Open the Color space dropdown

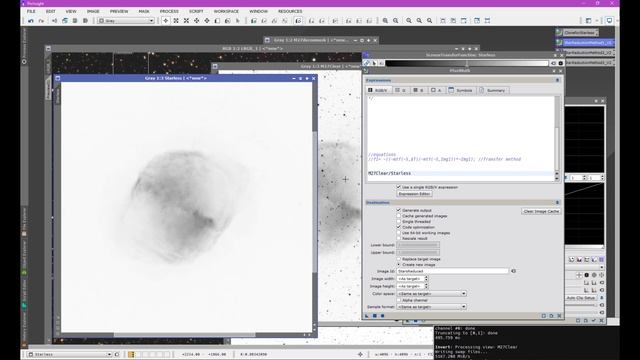click(431, 294)
